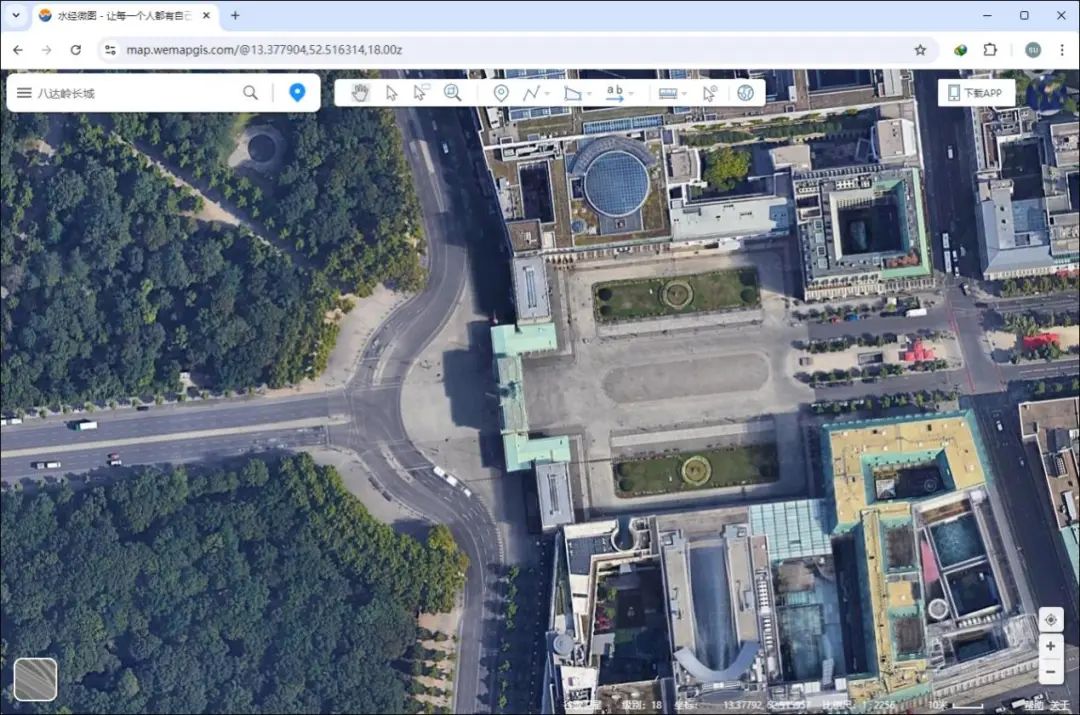The image size is (1080, 715).
Task: Click the browser address bar URL
Action: coord(264,50)
